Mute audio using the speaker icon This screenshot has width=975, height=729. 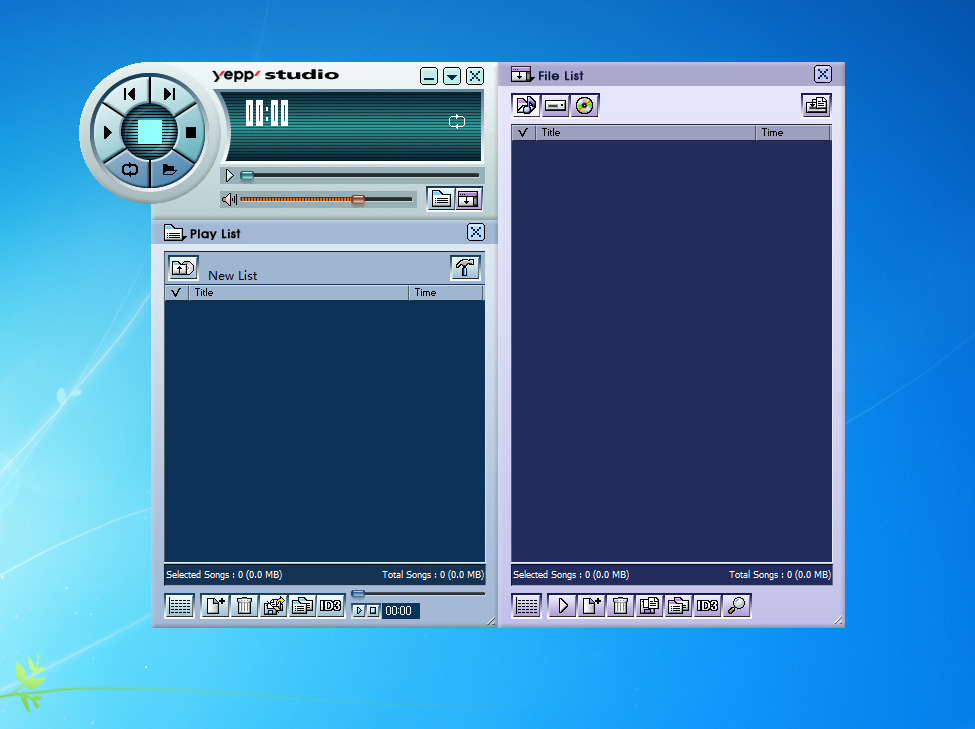coord(229,199)
